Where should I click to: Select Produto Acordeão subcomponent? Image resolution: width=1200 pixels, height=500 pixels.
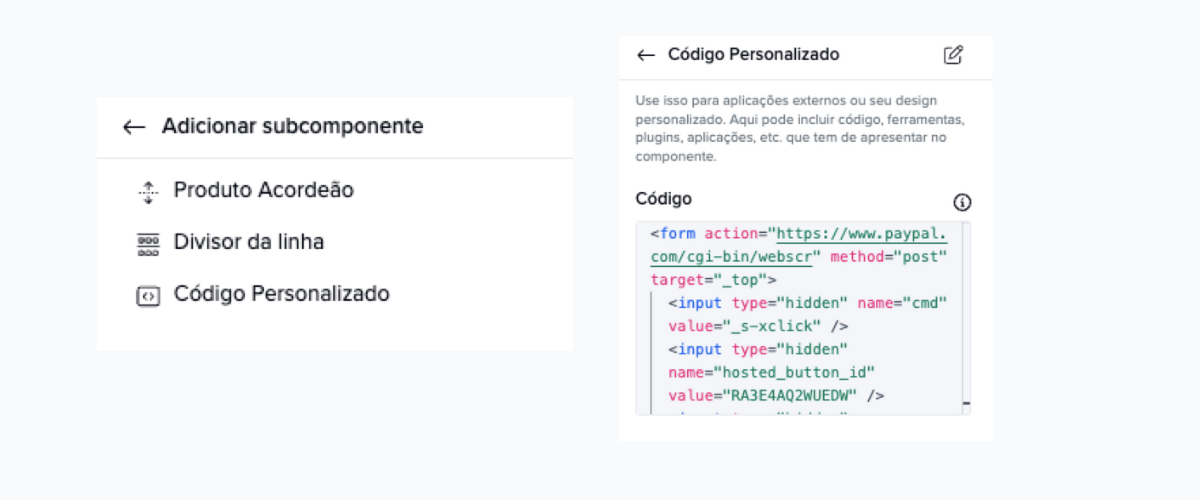(263, 190)
